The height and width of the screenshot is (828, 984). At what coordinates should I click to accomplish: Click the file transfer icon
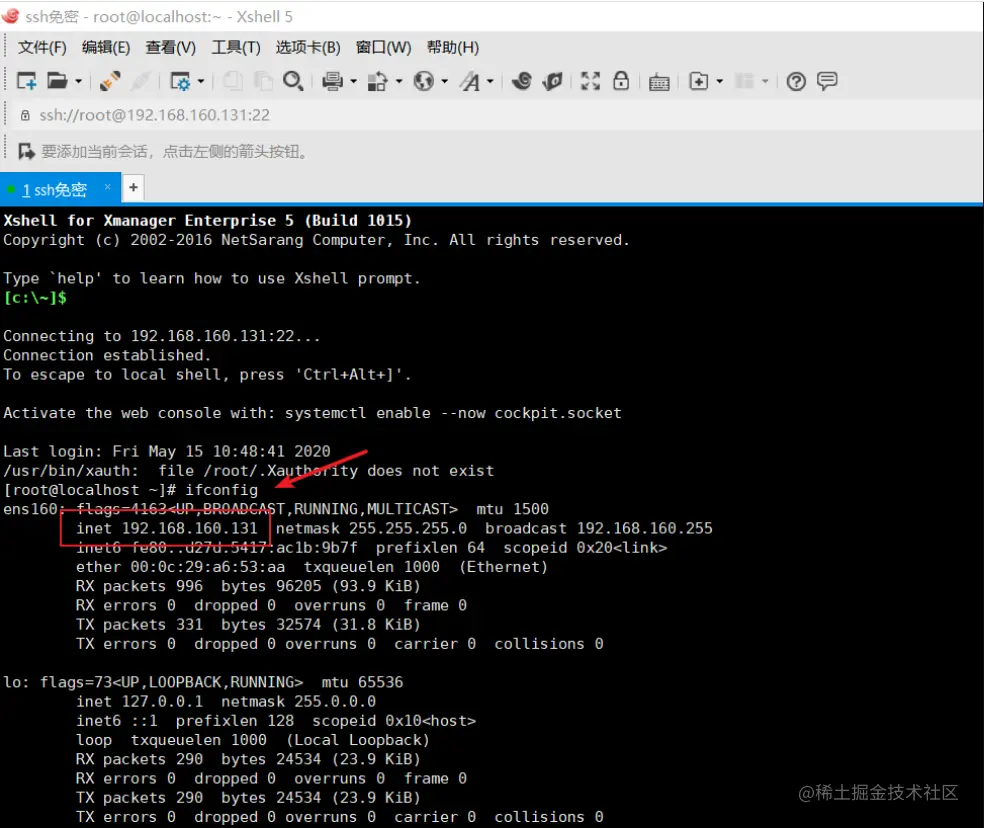pyautogui.click(x=378, y=81)
